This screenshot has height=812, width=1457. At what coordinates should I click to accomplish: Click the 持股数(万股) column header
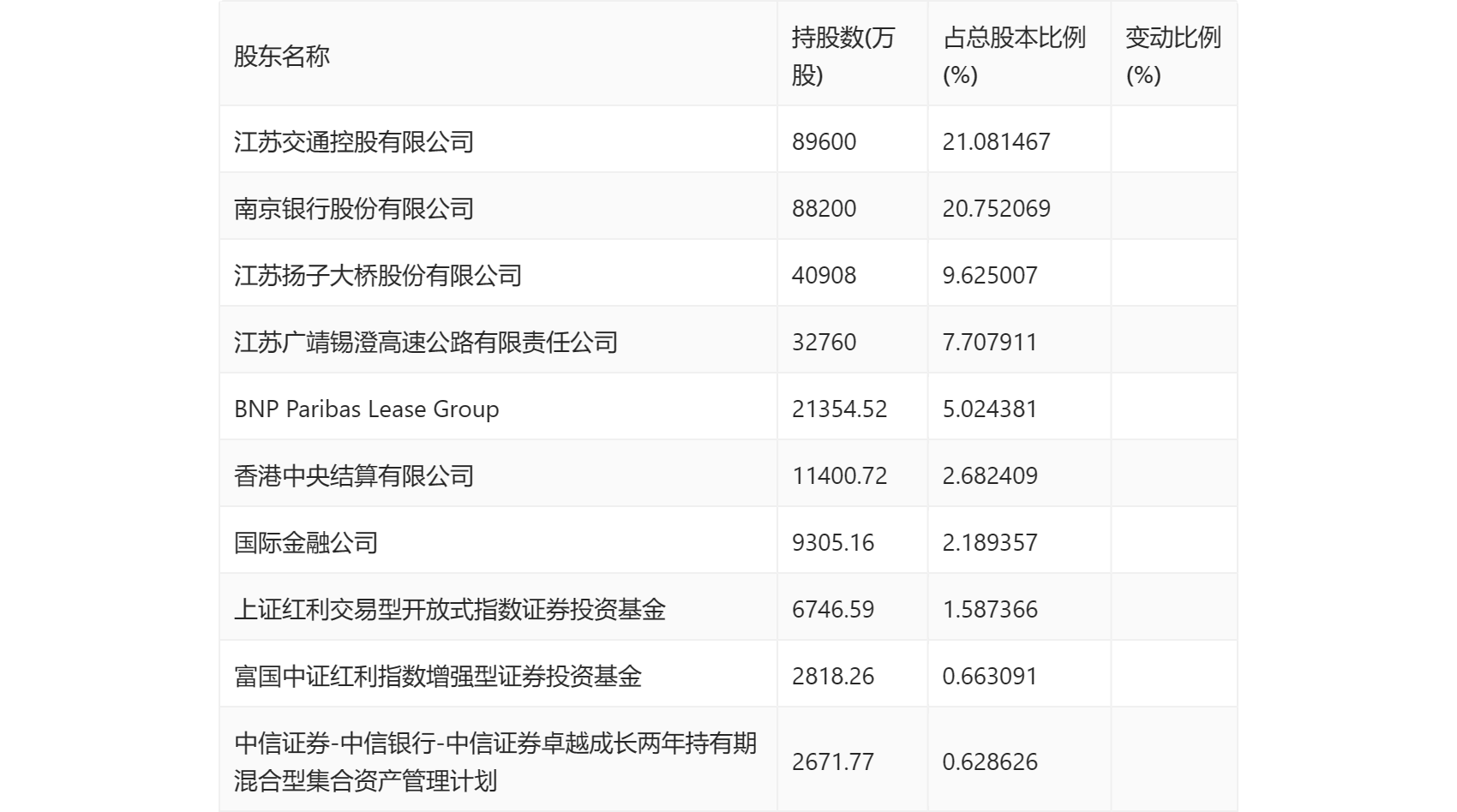842,57
